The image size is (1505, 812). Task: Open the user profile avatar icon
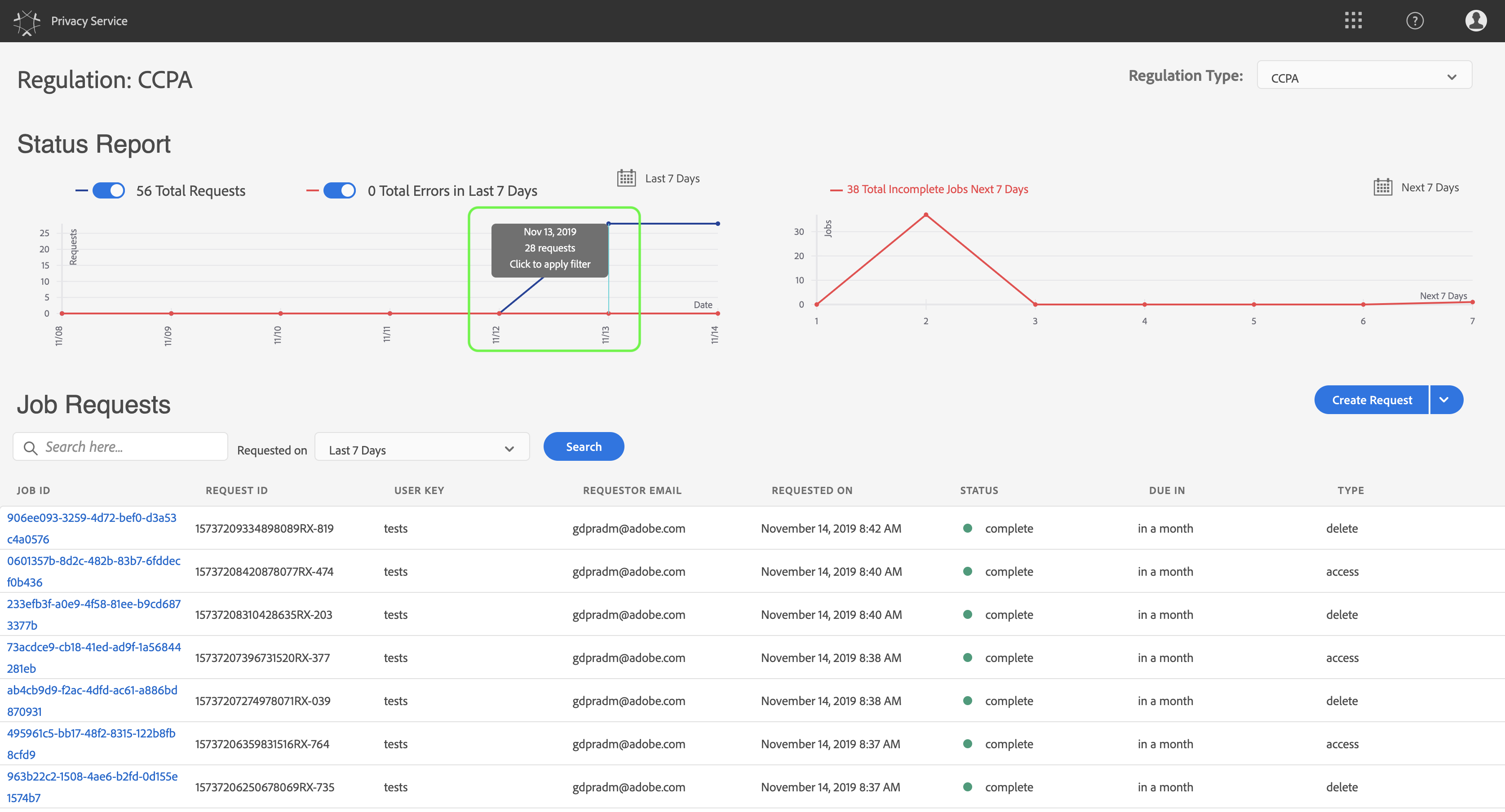(x=1475, y=21)
